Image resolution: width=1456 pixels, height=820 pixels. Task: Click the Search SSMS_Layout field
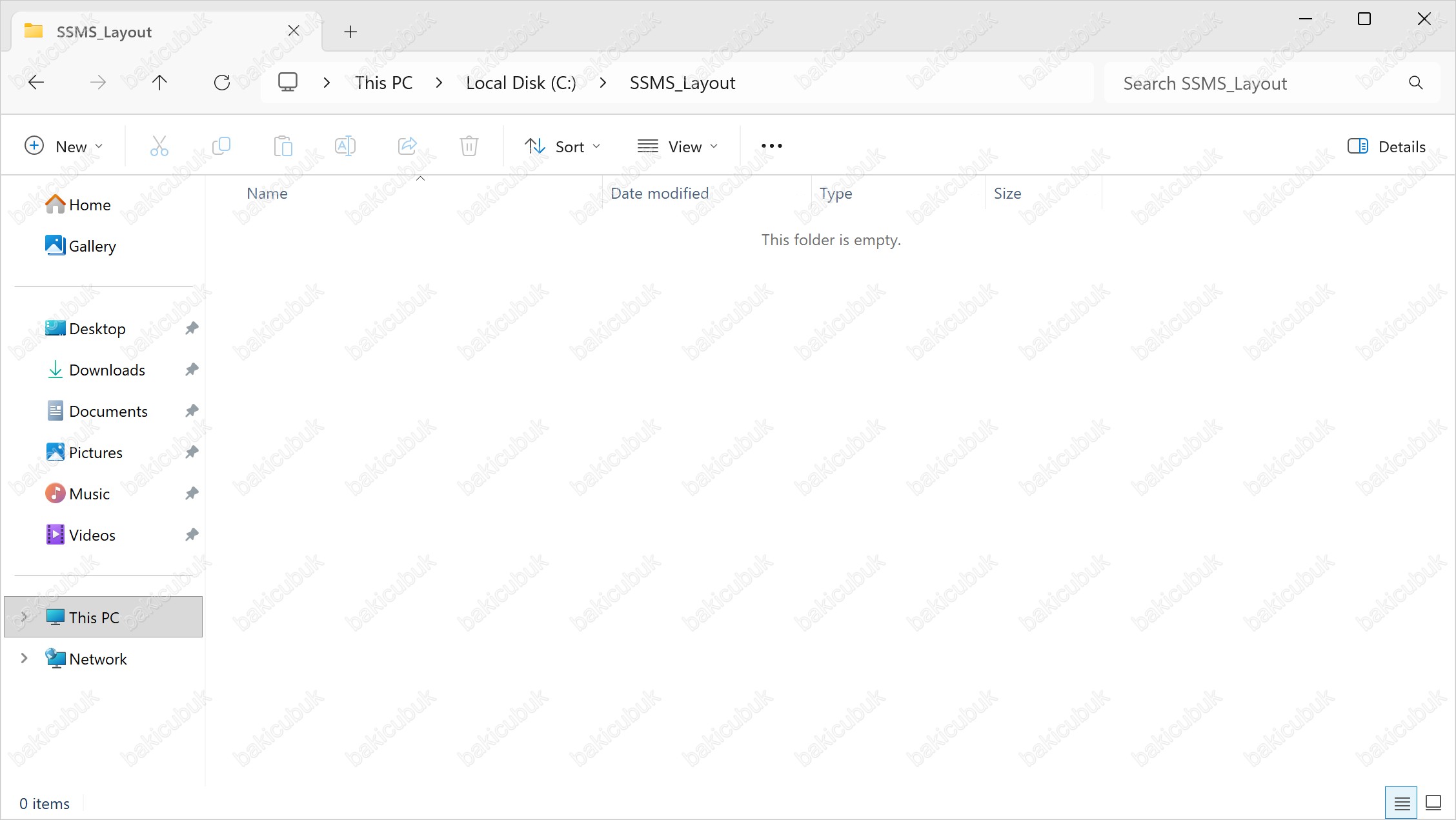1272,83
